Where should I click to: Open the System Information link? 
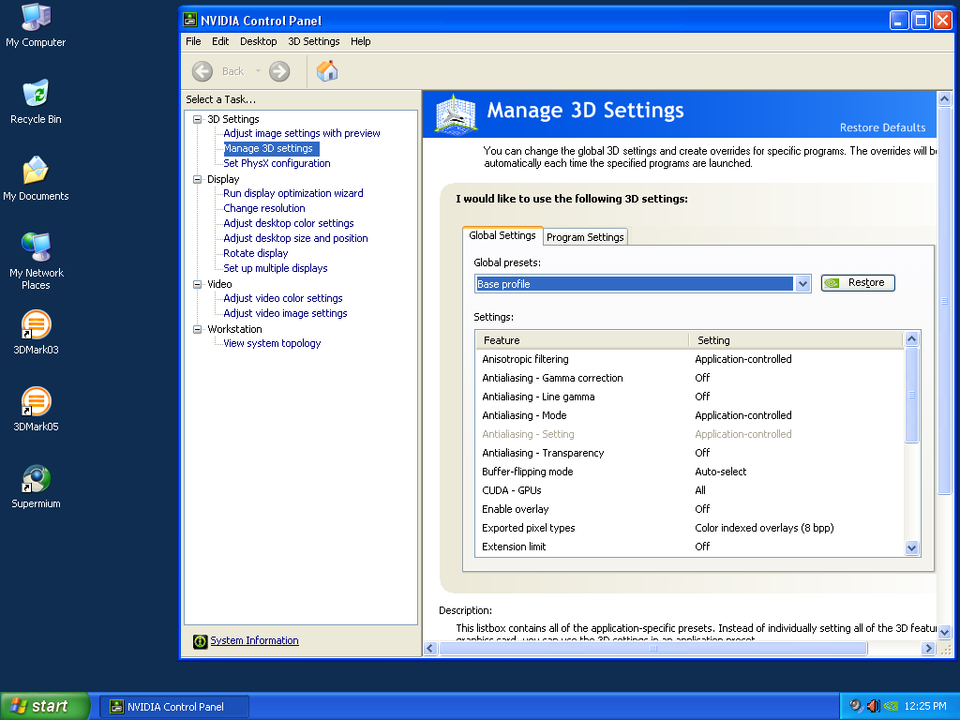254,641
